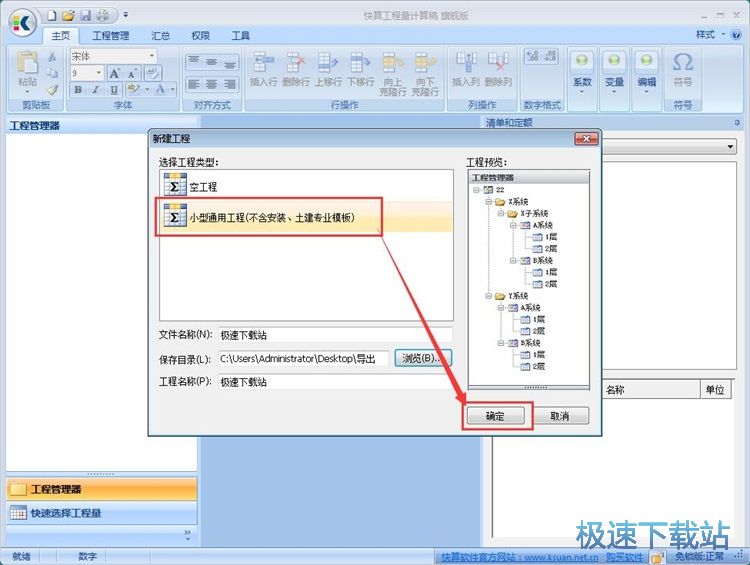Click the decrease font size icon
Viewport: 750px width, 565px height.
point(132,73)
